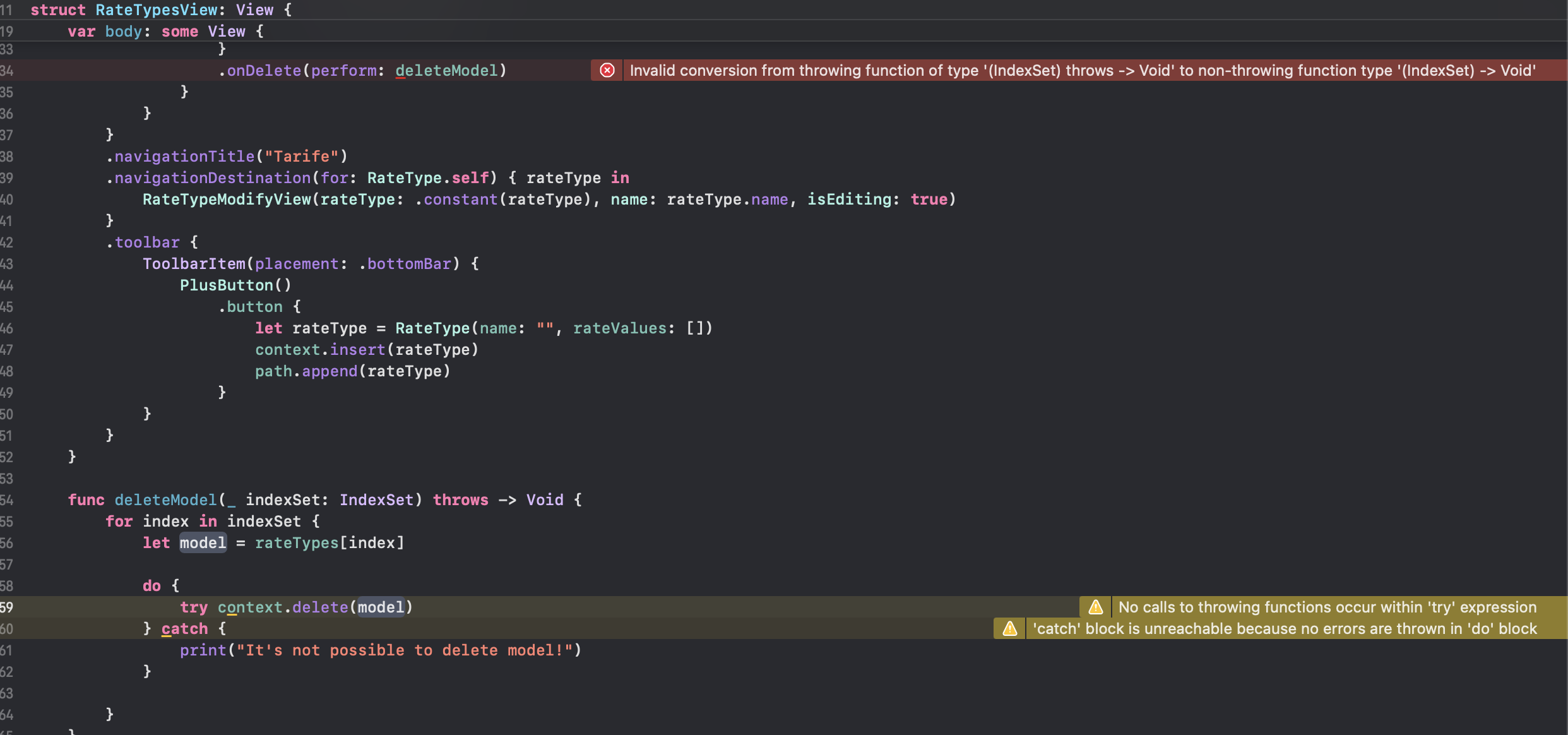The height and width of the screenshot is (735, 1568).
Task: Click the underlined 'catch' keyword on line 60
Action: coord(184,628)
